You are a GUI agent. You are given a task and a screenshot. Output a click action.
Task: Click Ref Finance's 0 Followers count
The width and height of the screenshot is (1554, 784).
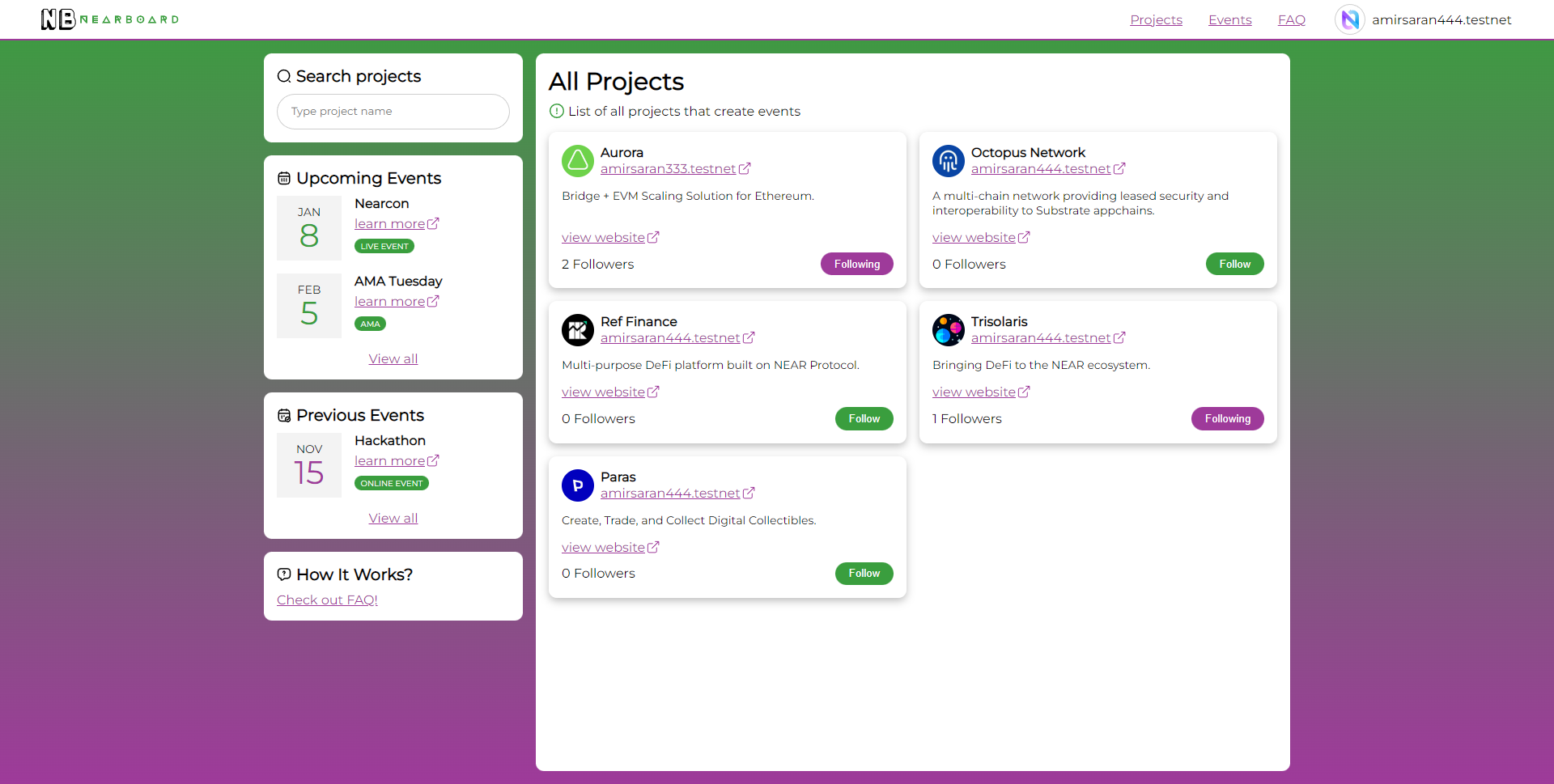point(598,419)
